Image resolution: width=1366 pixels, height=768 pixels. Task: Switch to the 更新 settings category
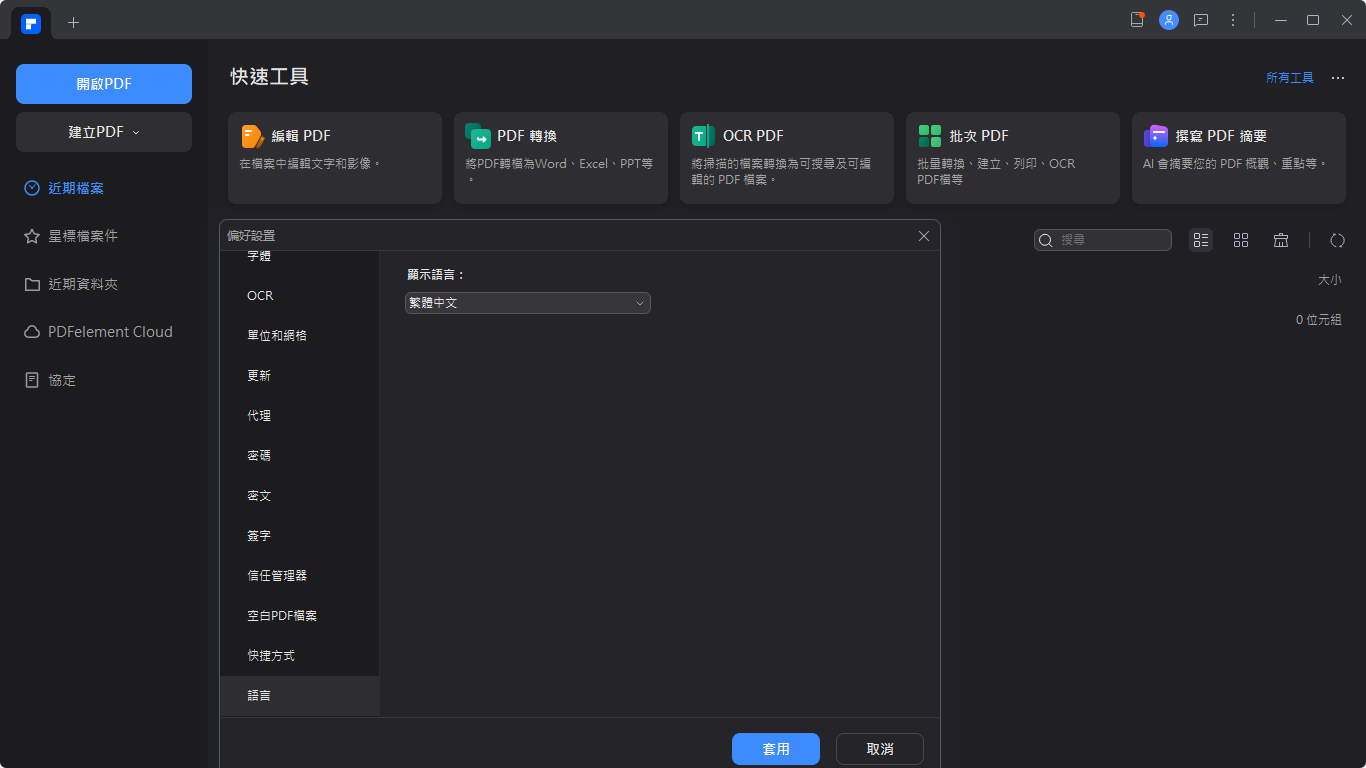coord(259,375)
